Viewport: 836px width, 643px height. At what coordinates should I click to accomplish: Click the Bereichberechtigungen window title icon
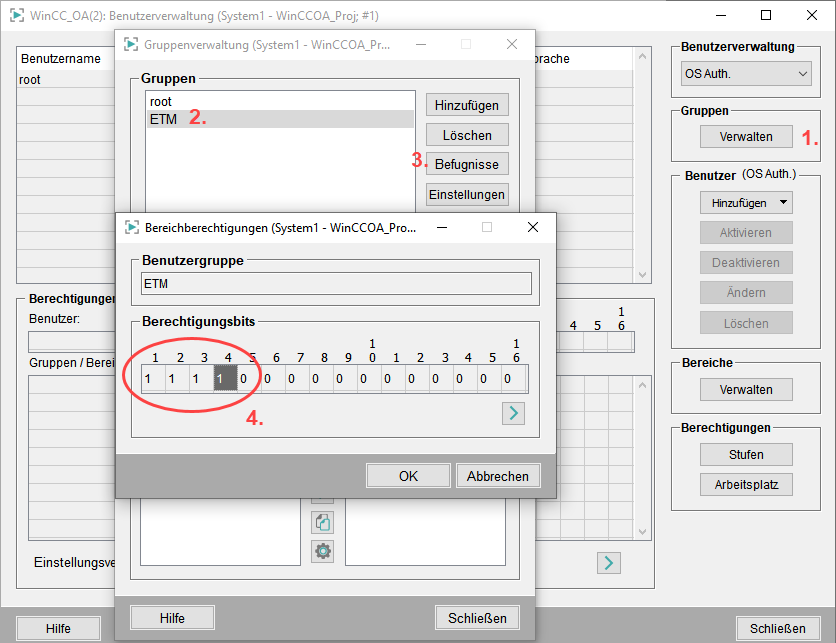coord(131,227)
